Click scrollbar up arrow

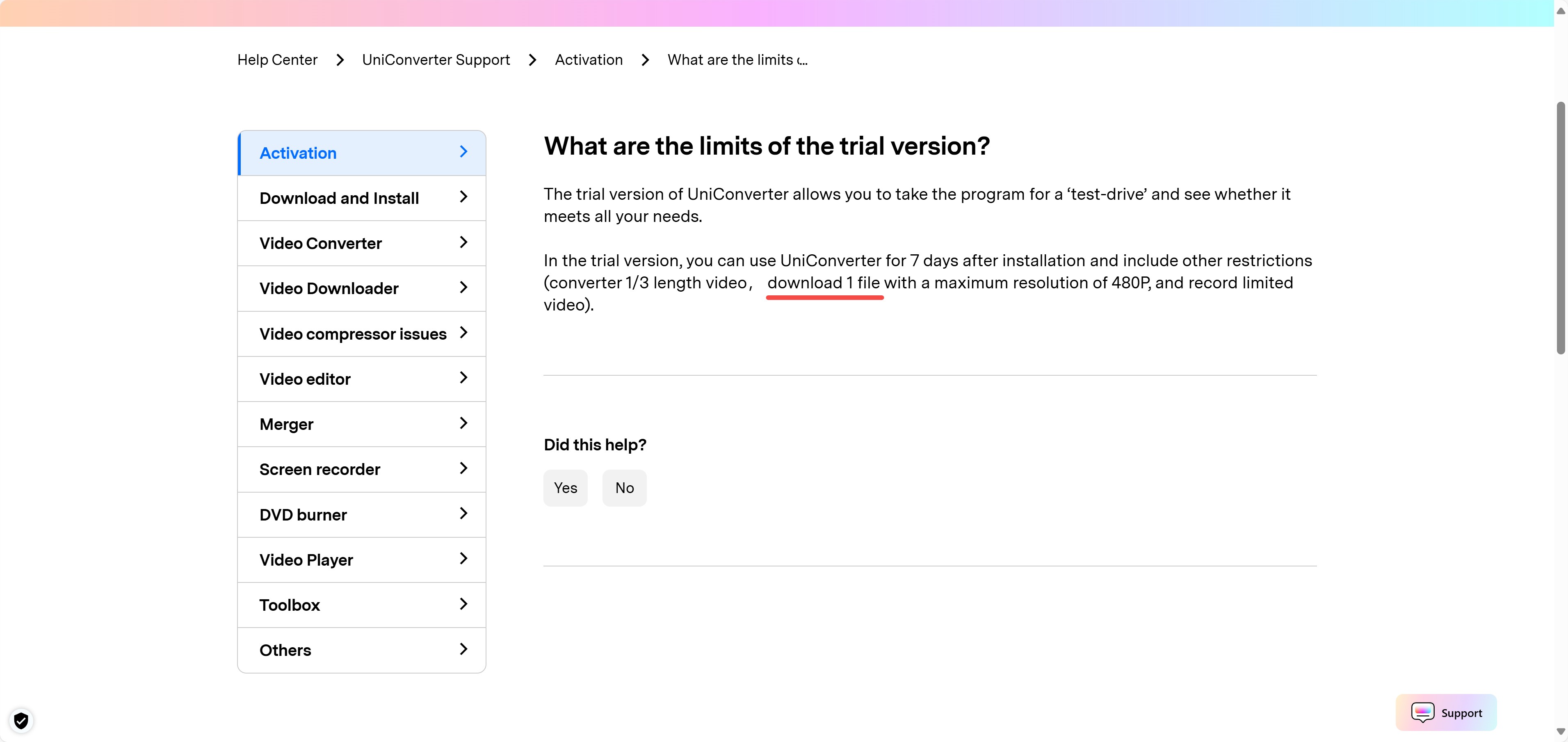1560,11
